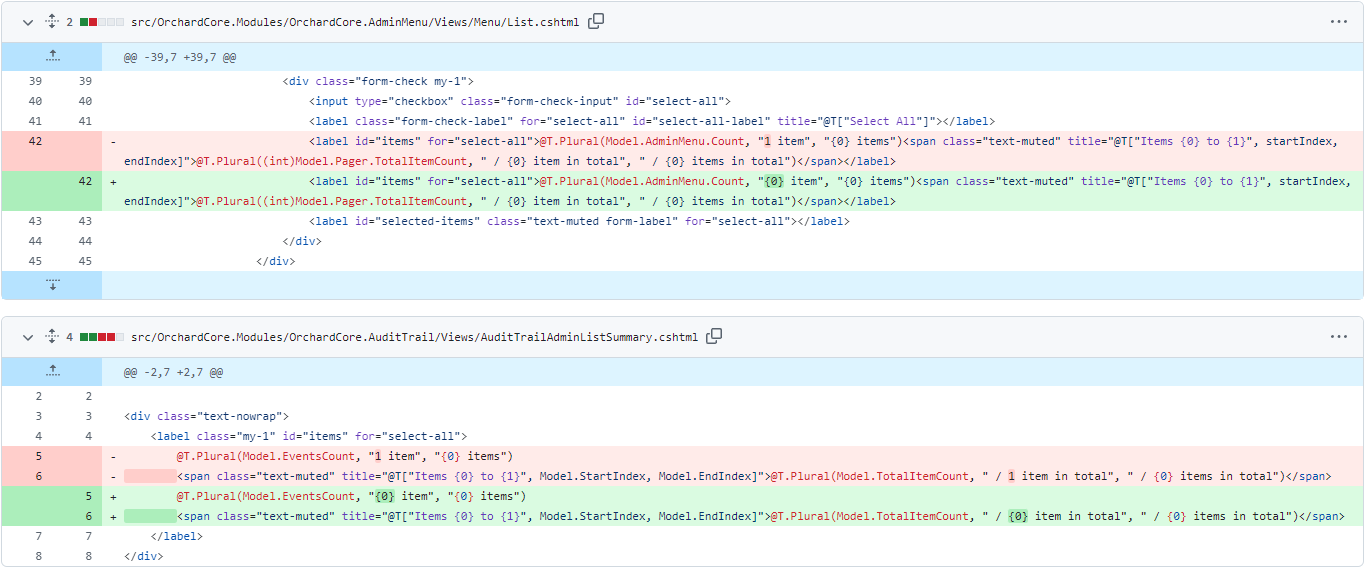This screenshot has width=1365, height=582.
Task: Click the diffstat squares of AuditTrailAdminListSummary.cshtml
Action: click(x=101, y=337)
